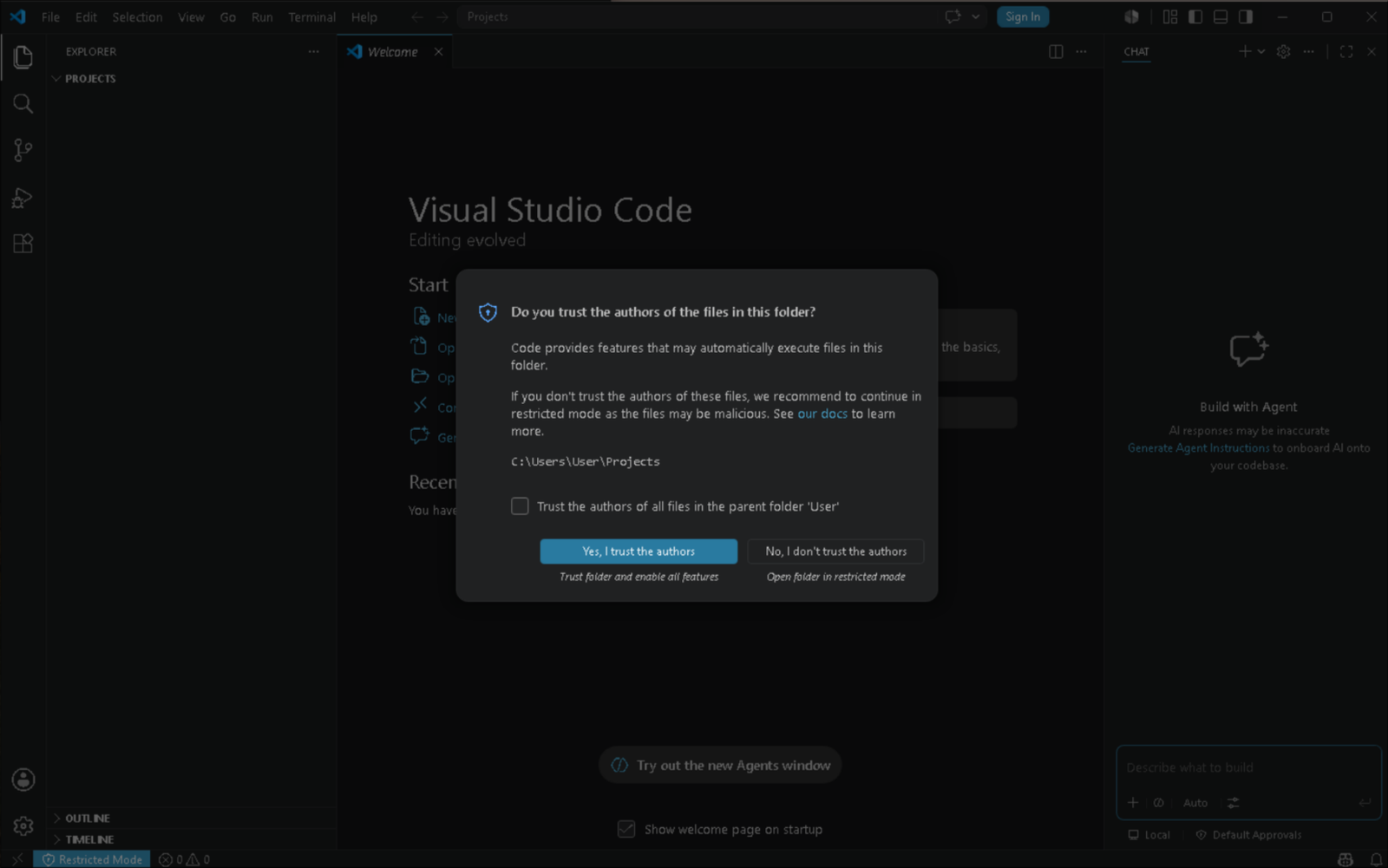This screenshot has width=1388, height=868.
Task: Click the Sign In button
Action: pos(1023,17)
